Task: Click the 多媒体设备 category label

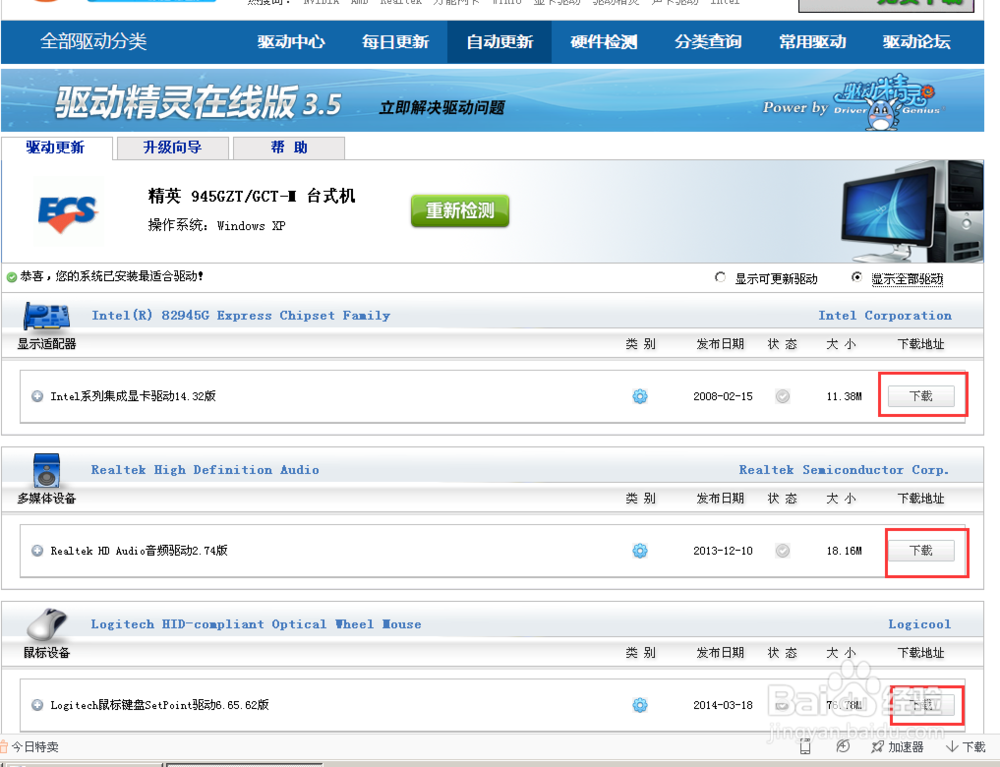Action: pyautogui.click(x=47, y=499)
